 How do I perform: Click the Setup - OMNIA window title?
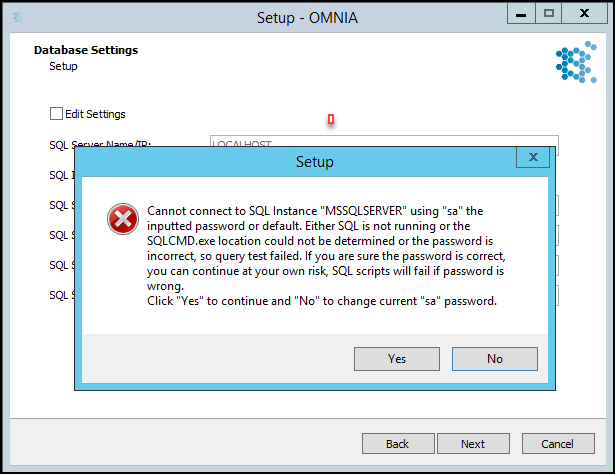[x=307, y=18]
